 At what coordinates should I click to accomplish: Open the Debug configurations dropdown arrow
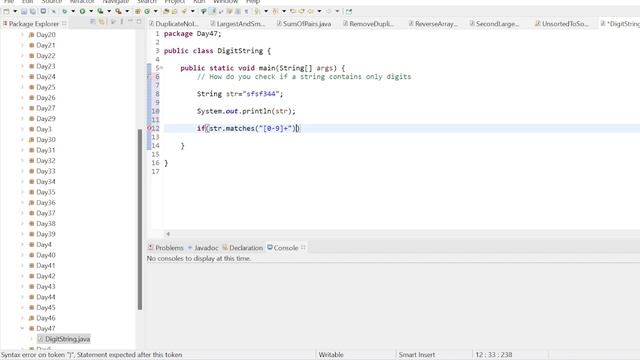click(x=73, y=11)
